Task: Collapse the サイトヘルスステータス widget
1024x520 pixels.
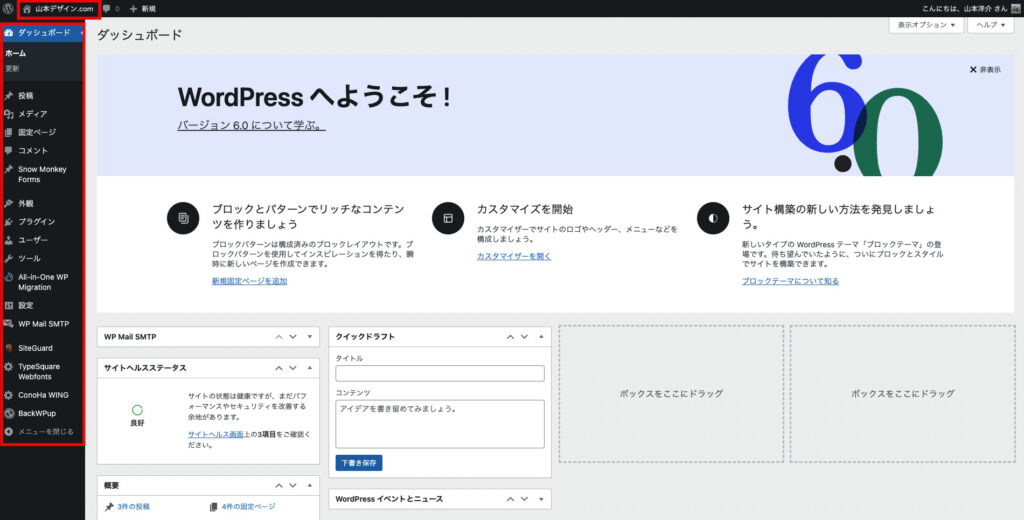Action: tap(310, 368)
